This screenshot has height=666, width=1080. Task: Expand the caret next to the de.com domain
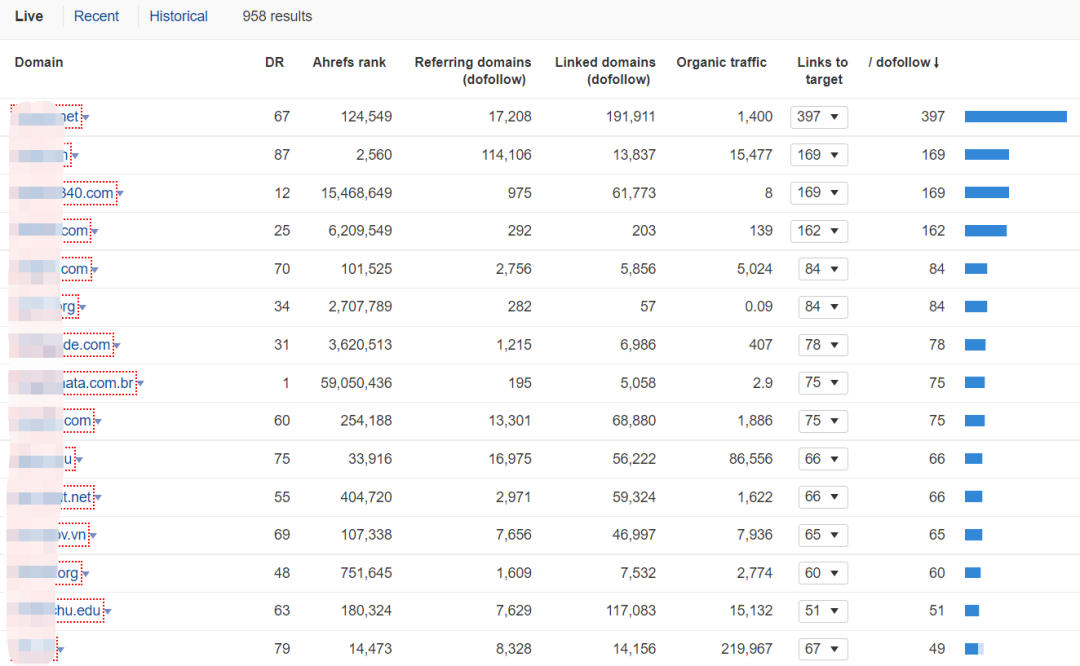117,346
